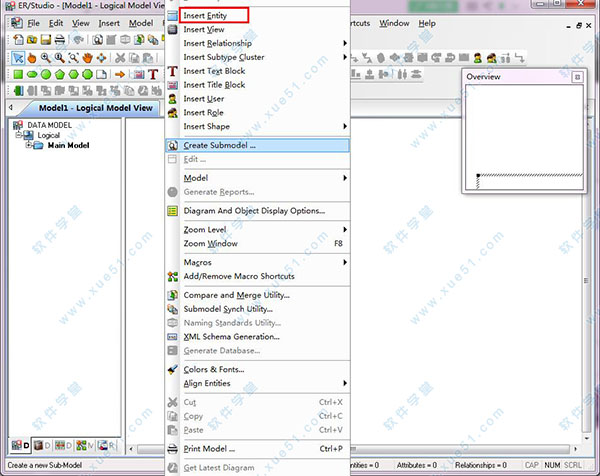Select the Macros explorer tab marked M

click(x=85, y=445)
